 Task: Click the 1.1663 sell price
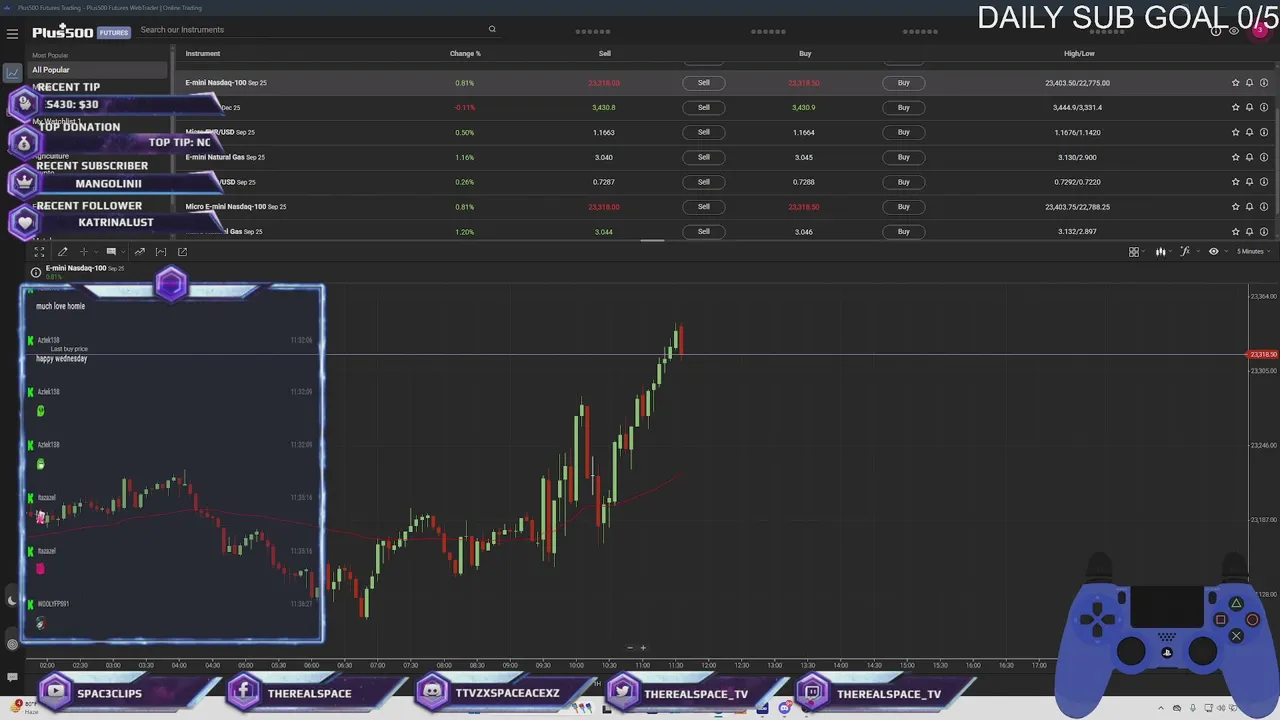[x=604, y=132]
